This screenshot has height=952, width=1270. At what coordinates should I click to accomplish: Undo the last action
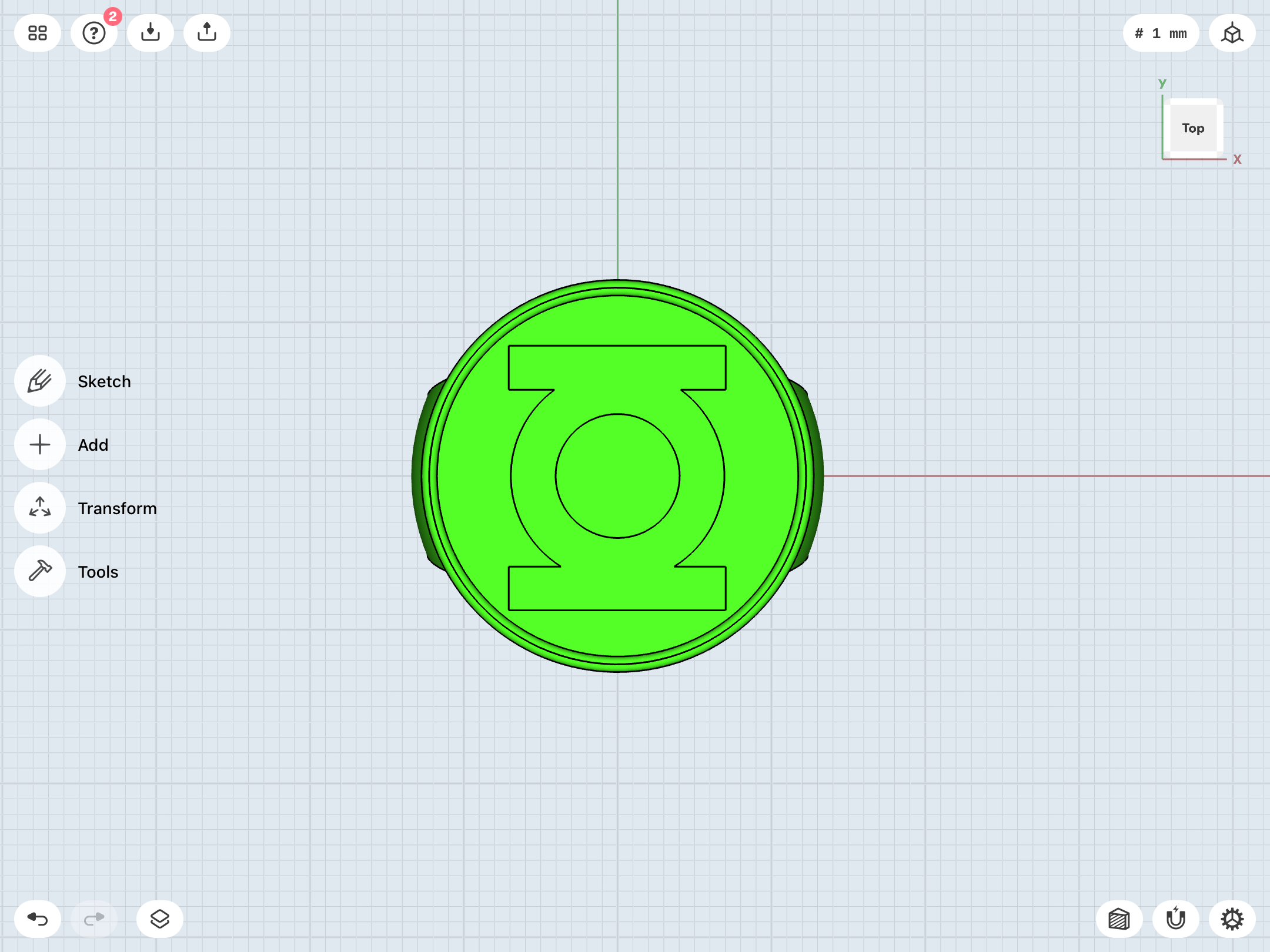click(x=38, y=919)
